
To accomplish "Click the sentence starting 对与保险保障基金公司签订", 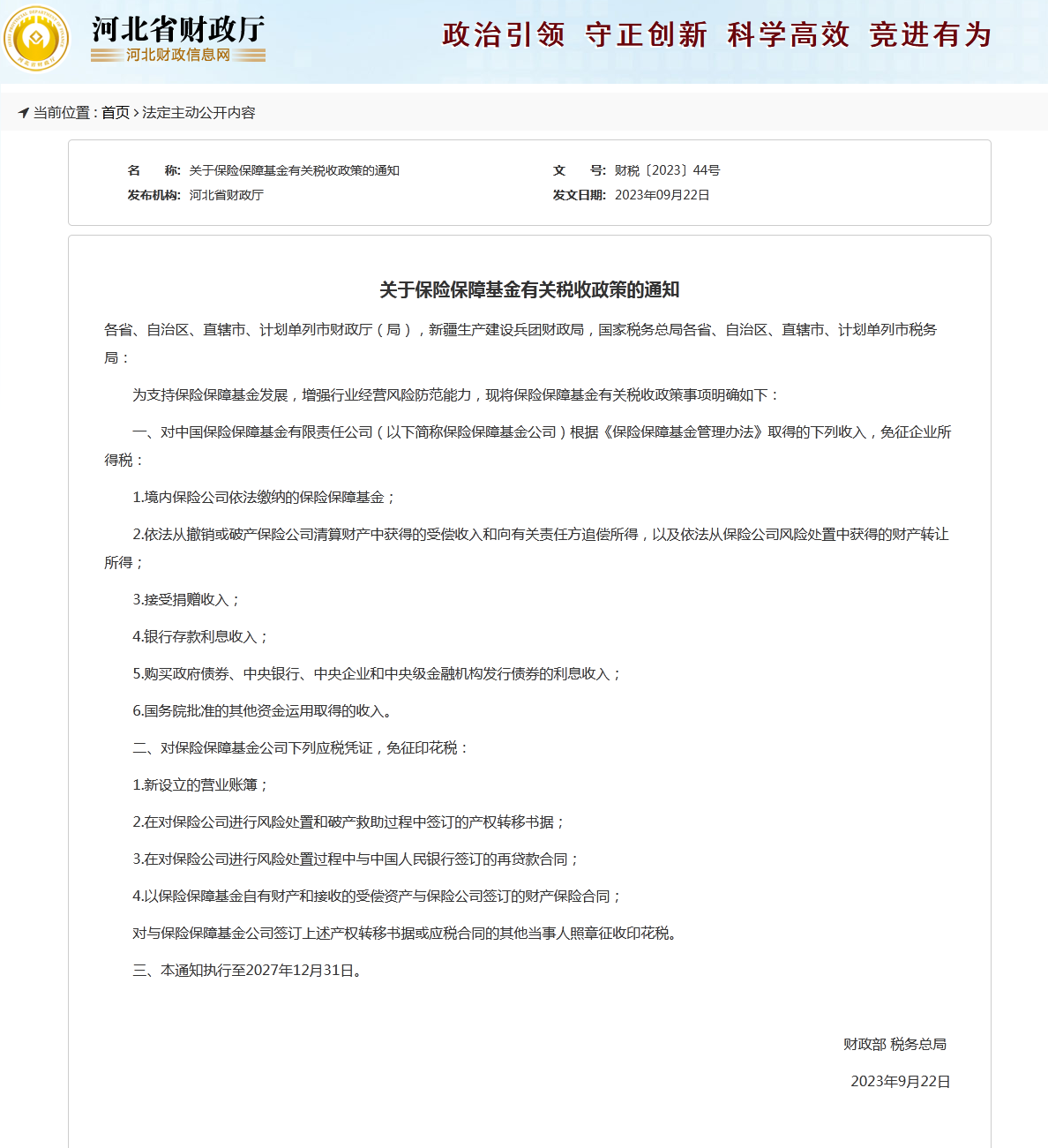I will click(x=405, y=934).
